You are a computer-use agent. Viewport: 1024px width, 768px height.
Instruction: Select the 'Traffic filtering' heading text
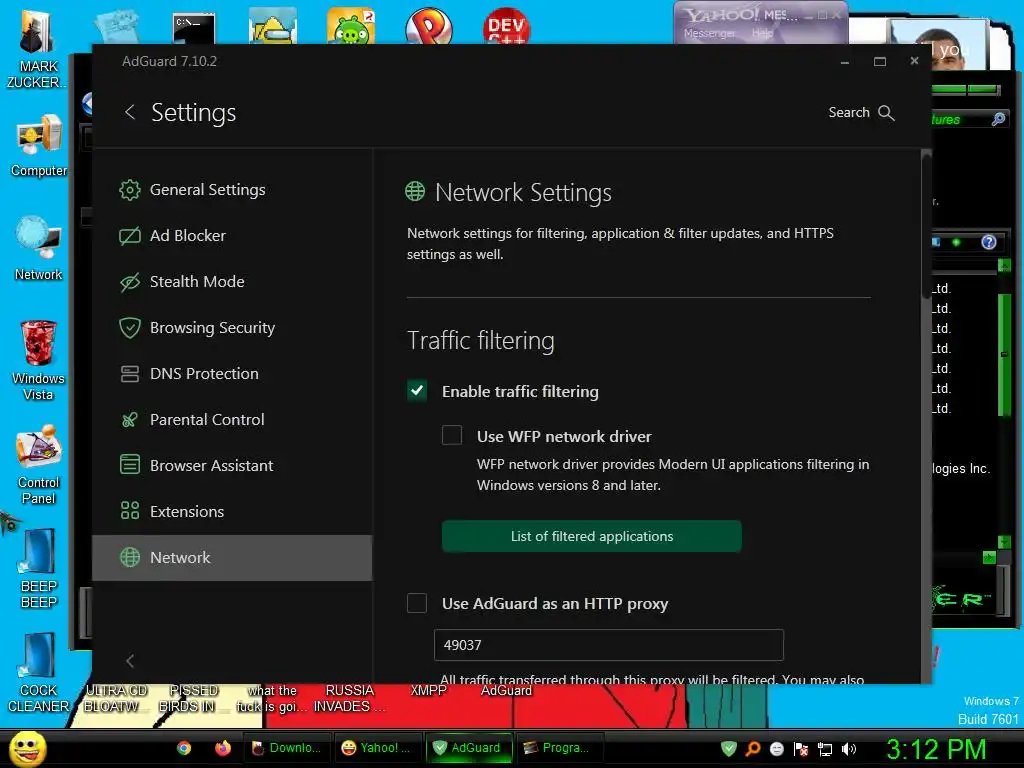(x=481, y=340)
